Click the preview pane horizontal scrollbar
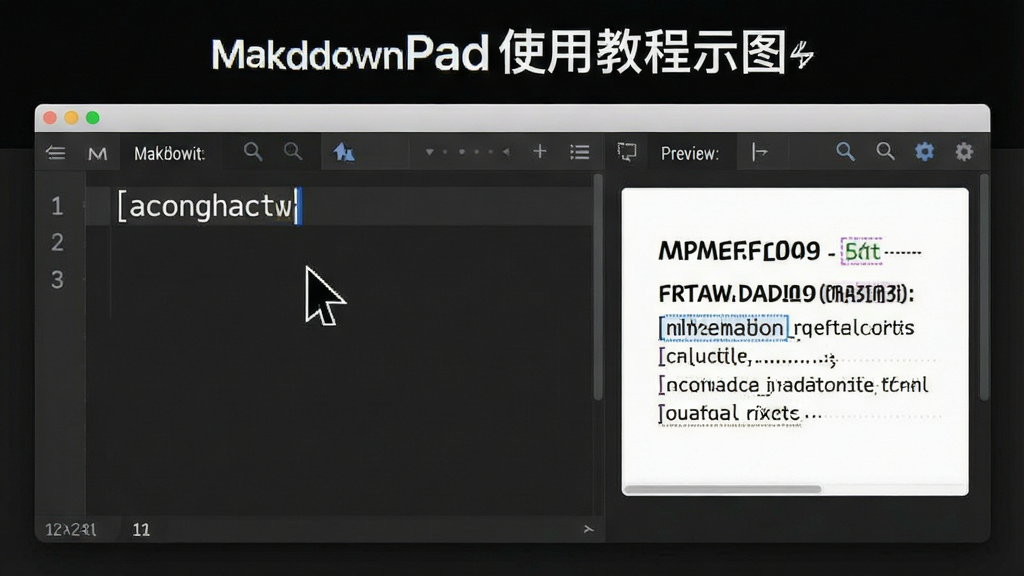Screen dimensions: 1024x576 722,489
